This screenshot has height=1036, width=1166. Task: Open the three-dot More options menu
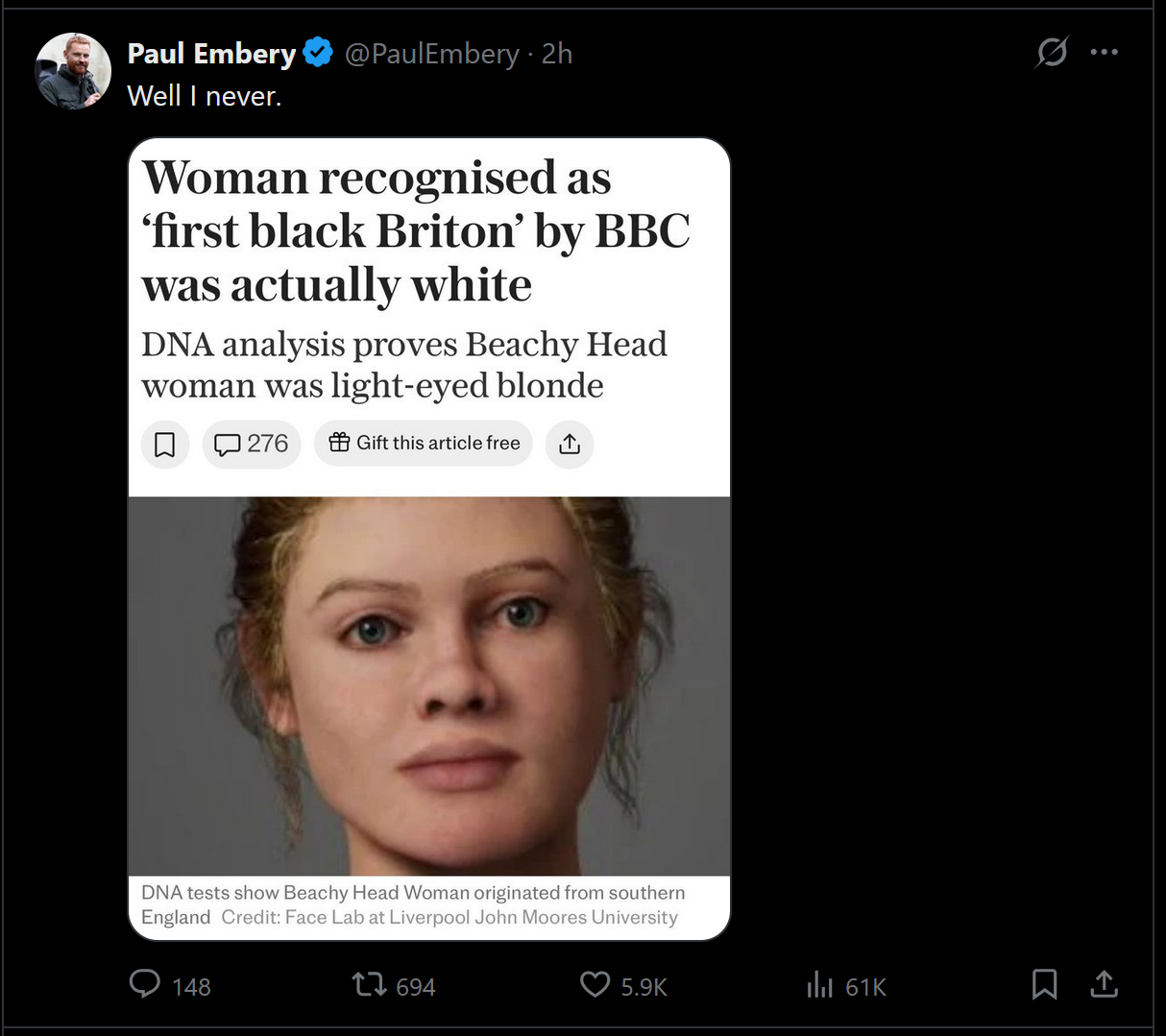point(1104,52)
